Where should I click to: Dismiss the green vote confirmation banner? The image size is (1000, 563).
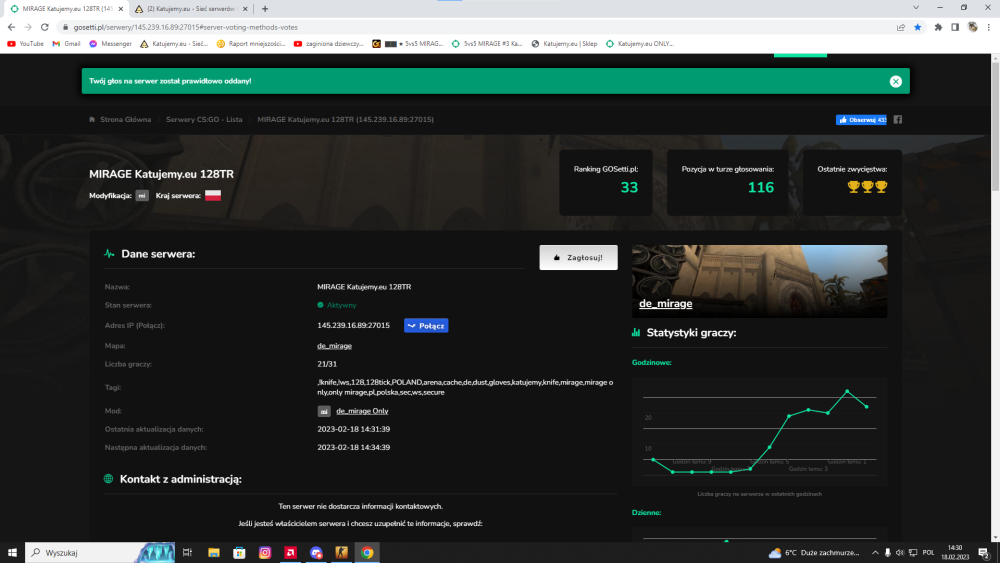pyautogui.click(x=895, y=81)
